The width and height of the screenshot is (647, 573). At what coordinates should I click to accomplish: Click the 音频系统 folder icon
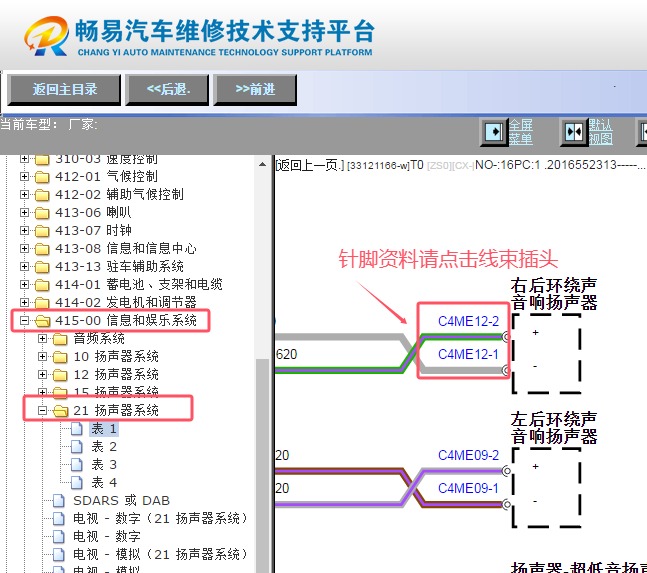tap(60, 339)
